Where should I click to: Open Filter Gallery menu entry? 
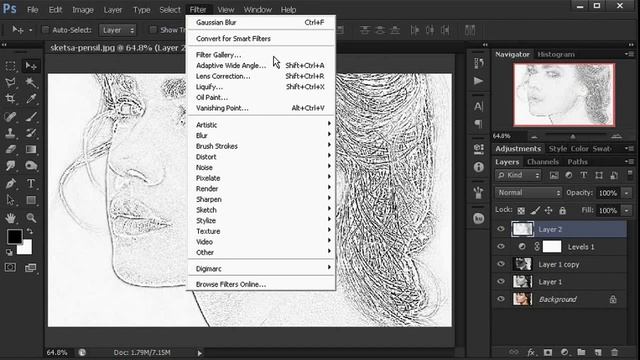[261, 55]
